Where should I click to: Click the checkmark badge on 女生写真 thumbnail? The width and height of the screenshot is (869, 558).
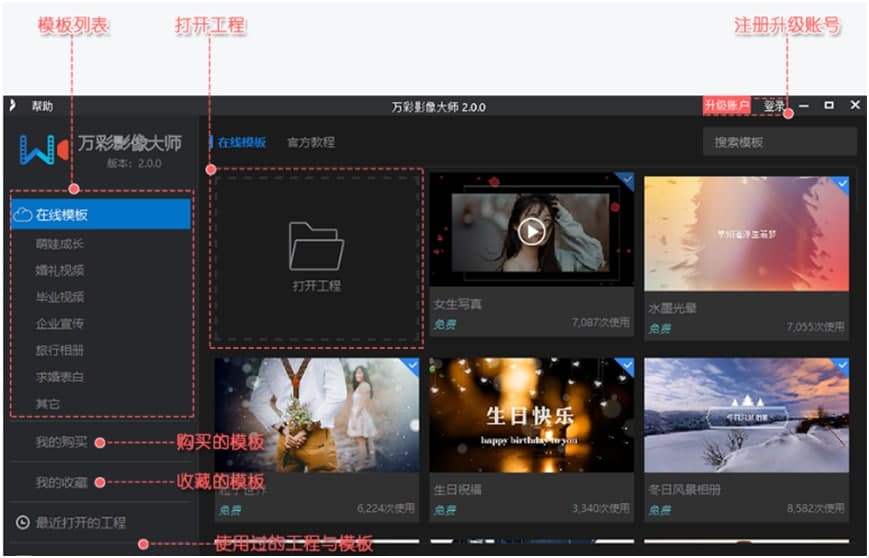pos(626,179)
